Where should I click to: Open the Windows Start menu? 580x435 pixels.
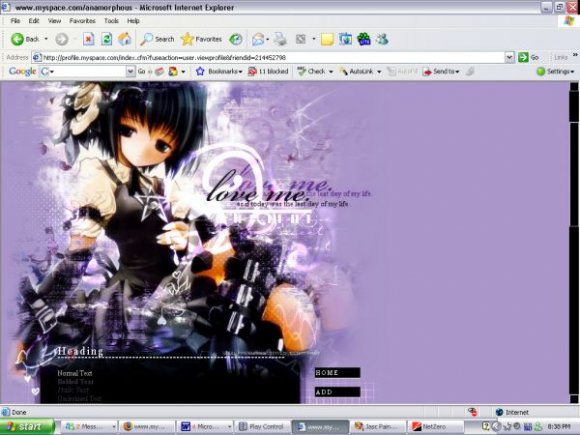(27, 426)
